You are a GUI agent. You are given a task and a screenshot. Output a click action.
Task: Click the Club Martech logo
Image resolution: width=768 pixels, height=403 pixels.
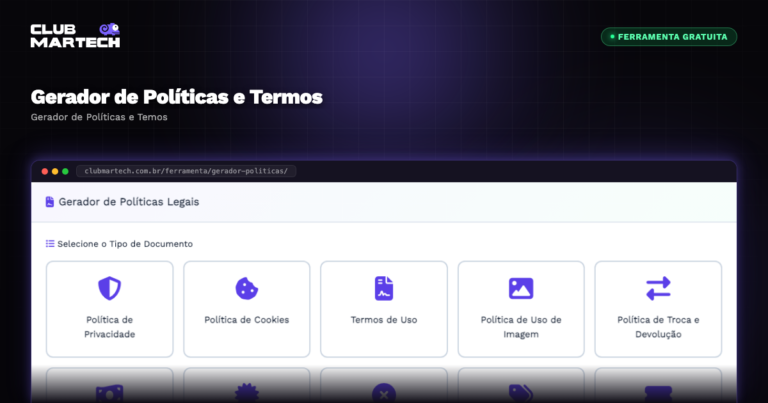tap(75, 35)
